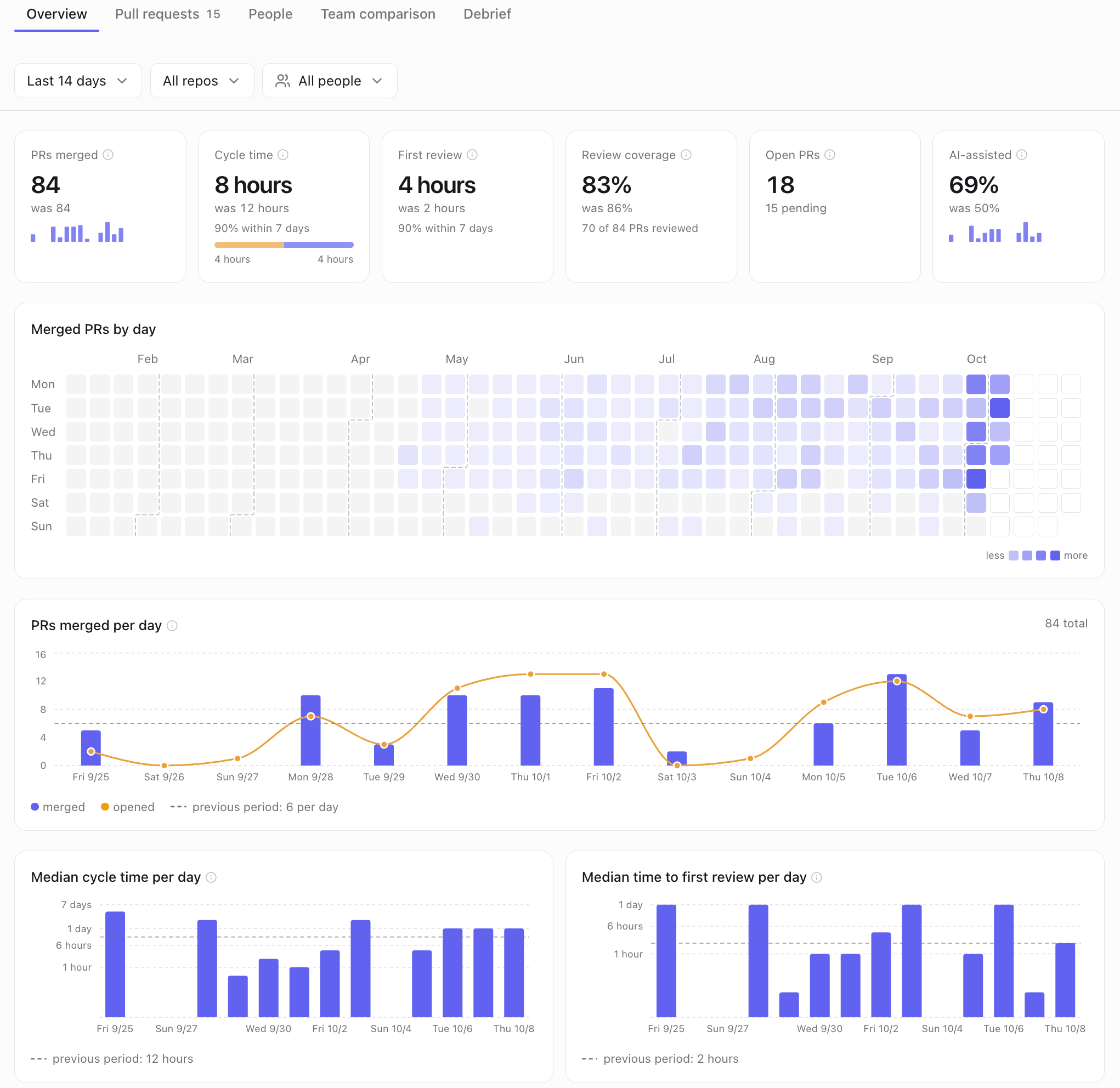Click the '15 pending' text
The image size is (1120, 1088).
click(x=795, y=208)
